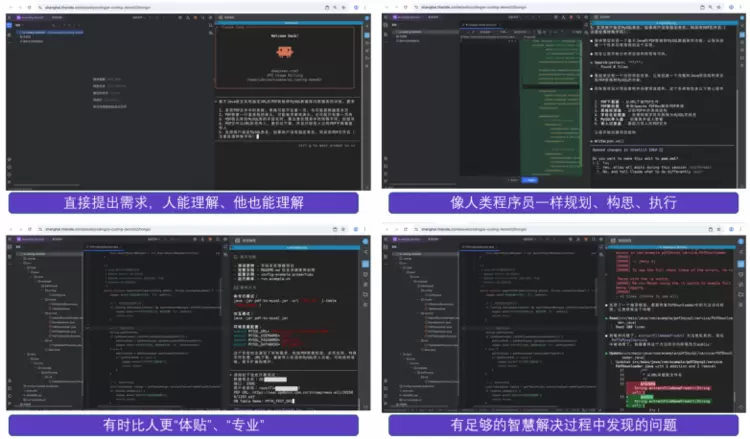
Task: Open the IDE hamburger menu in top-left screenshot
Action: pyautogui.click(x=9, y=18)
